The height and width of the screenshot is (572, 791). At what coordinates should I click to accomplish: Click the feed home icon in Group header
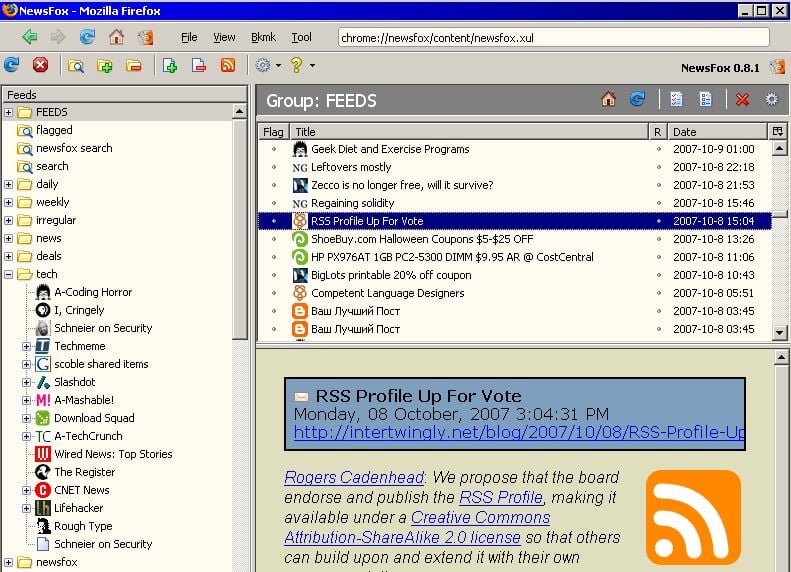pyautogui.click(x=608, y=99)
